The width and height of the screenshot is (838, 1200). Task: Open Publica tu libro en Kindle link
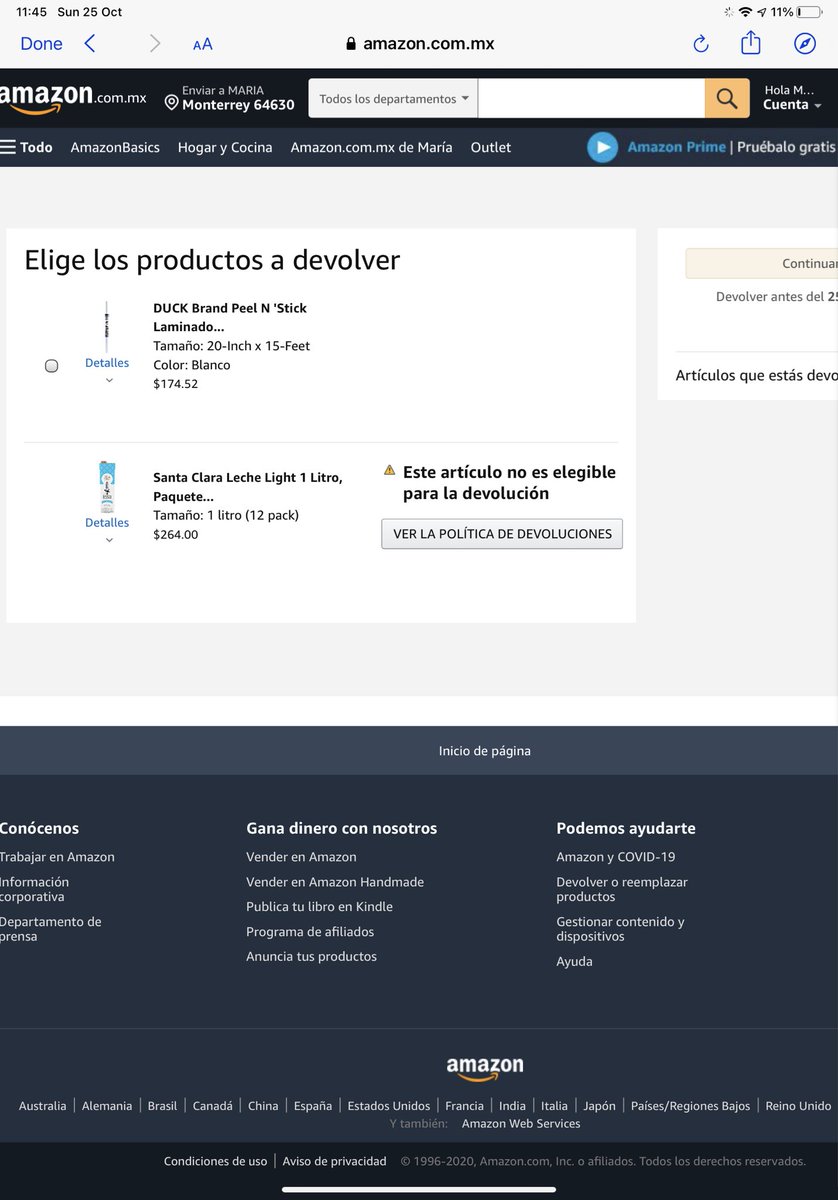pos(319,907)
